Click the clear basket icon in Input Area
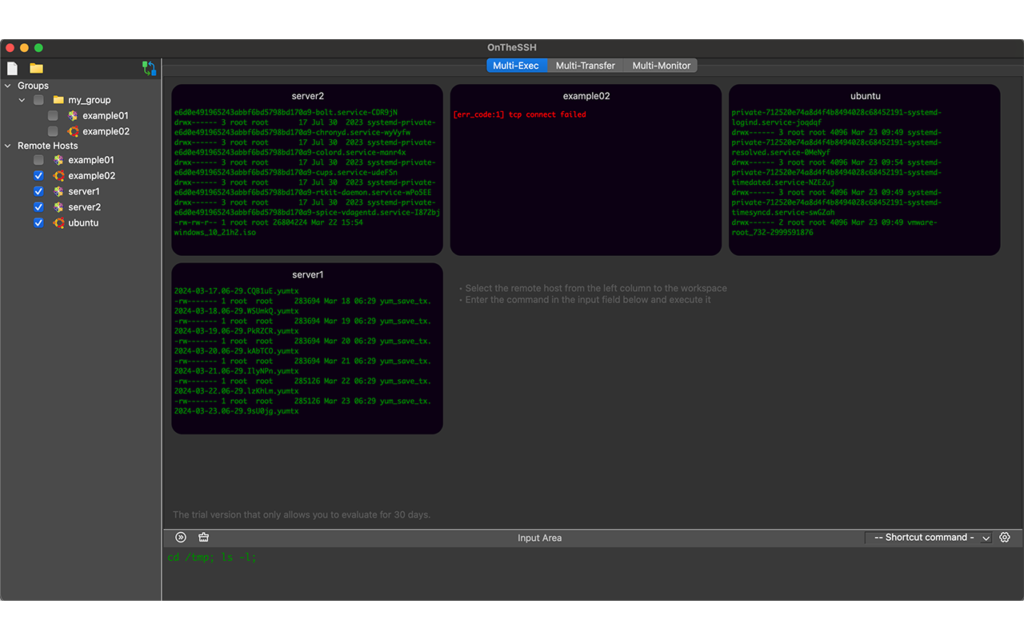This screenshot has width=1024, height=640. 204,537
